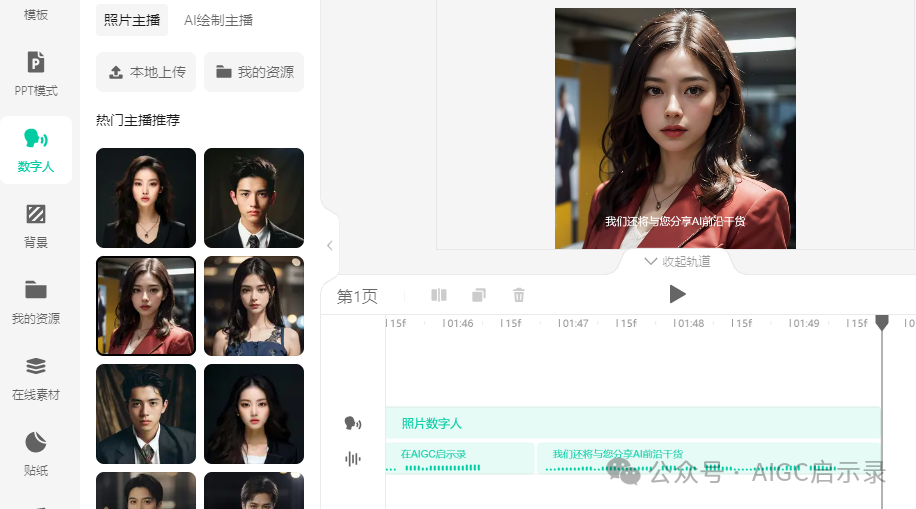
Task: Select the 照片数字人 track clip
Action: [x=633, y=423]
